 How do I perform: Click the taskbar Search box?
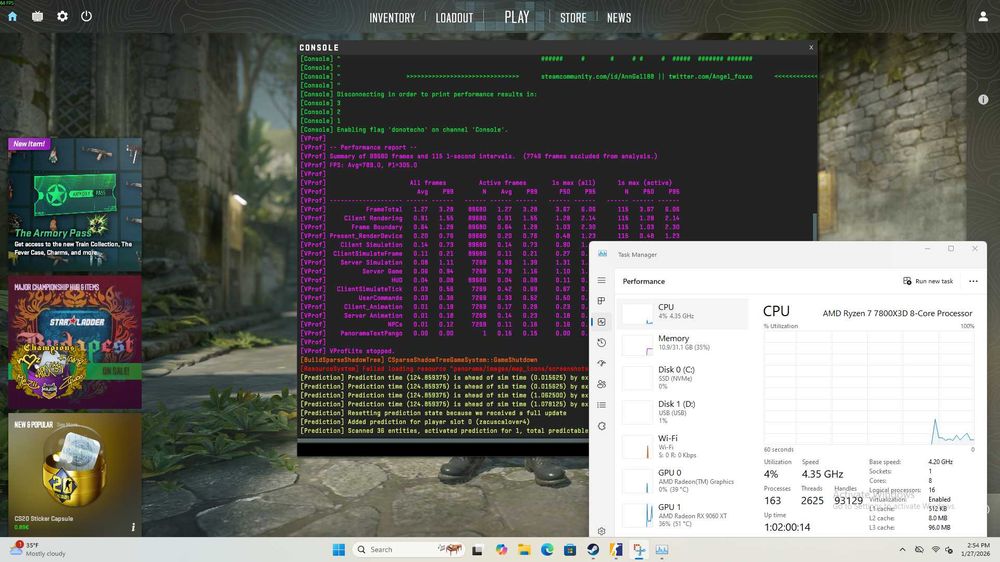pos(408,549)
